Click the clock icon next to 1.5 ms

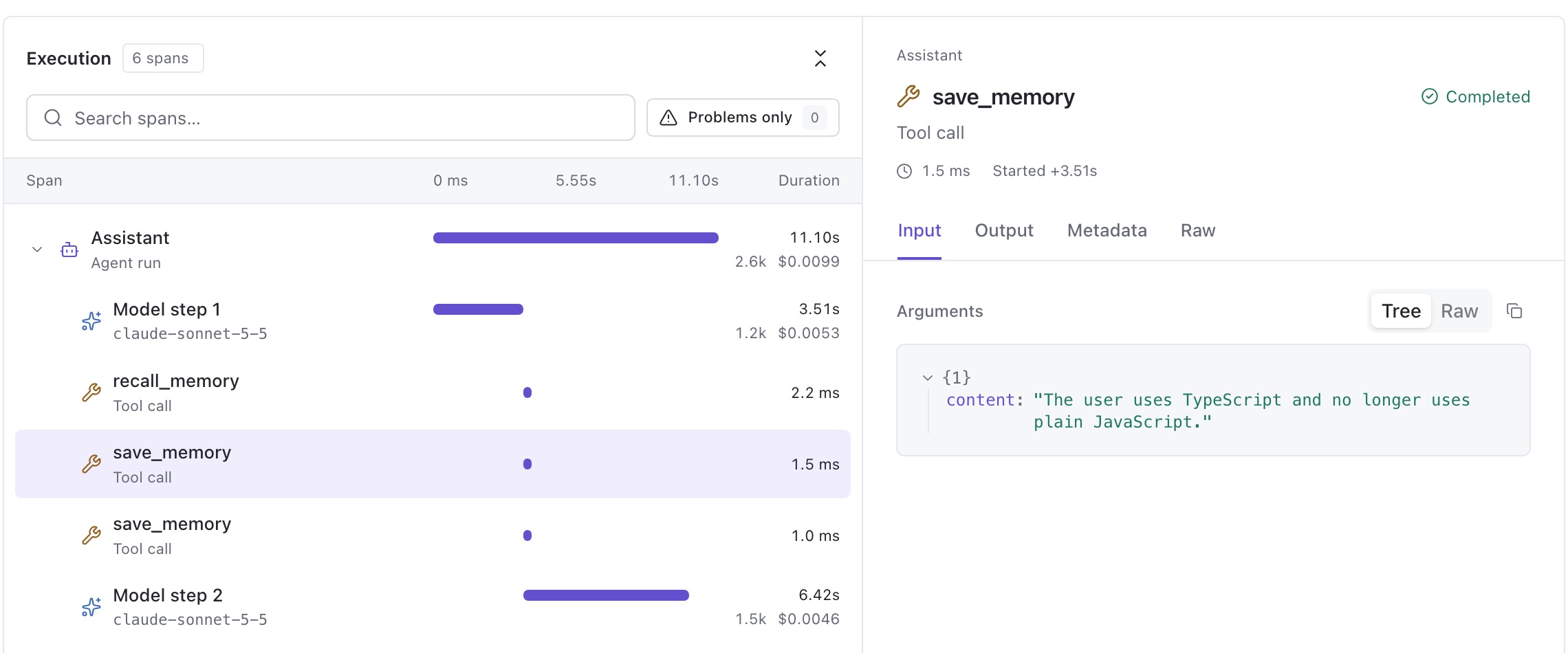pos(904,171)
